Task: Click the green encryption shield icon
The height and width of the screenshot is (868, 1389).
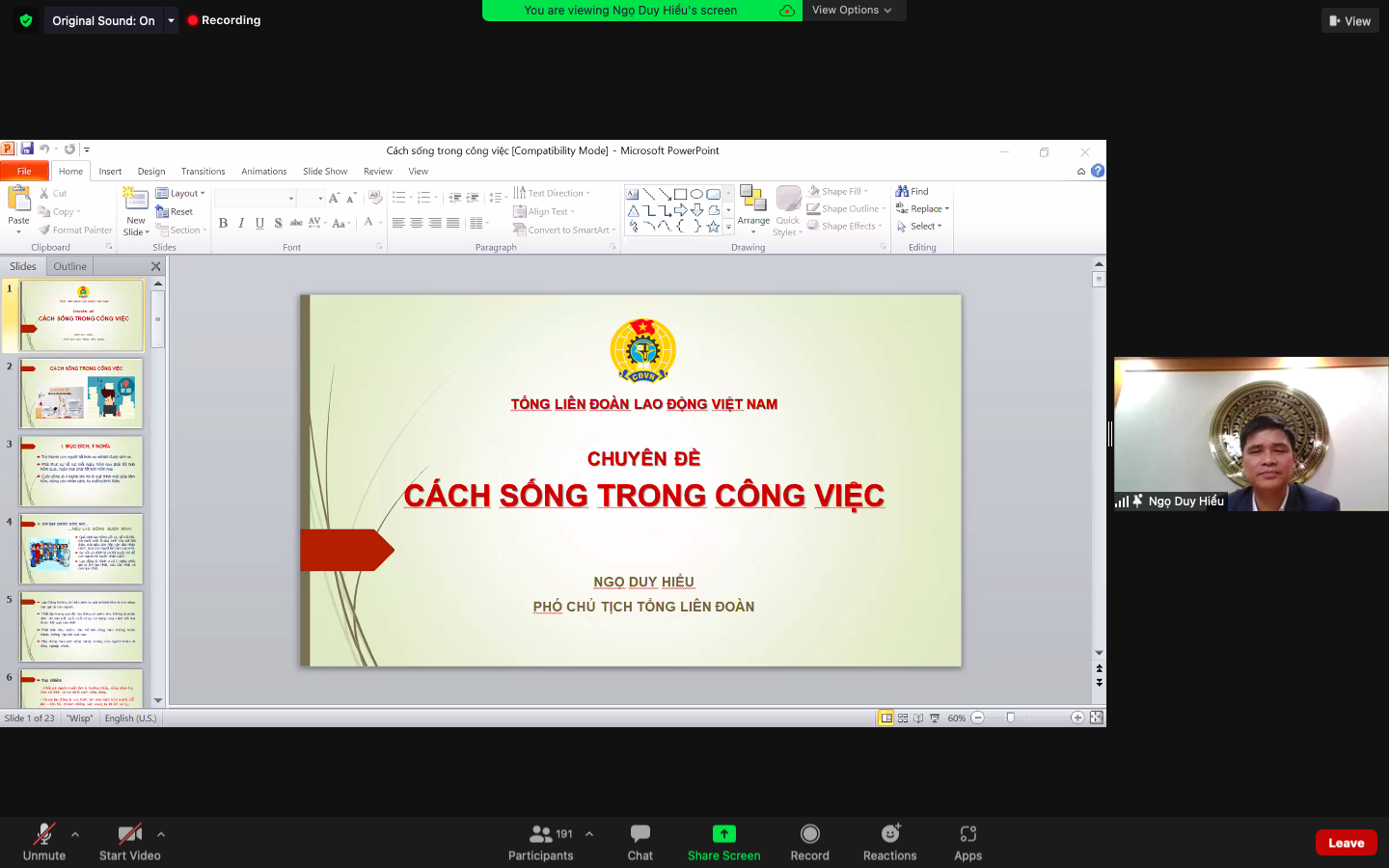Action: coord(26,20)
